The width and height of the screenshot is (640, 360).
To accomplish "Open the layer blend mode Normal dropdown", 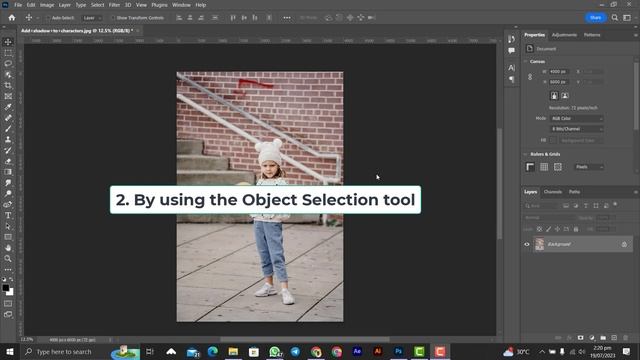I will (x=549, y=218).
